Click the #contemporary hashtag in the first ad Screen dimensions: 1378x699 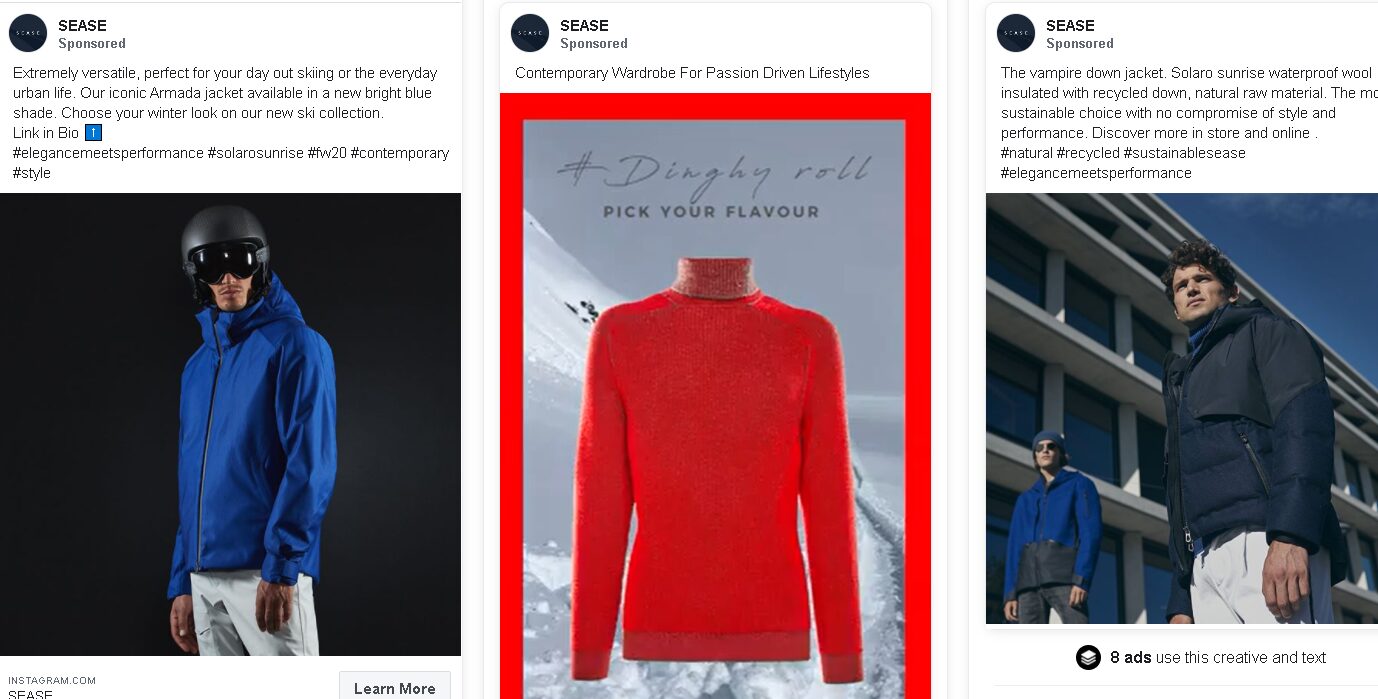(x=400, y=153)
